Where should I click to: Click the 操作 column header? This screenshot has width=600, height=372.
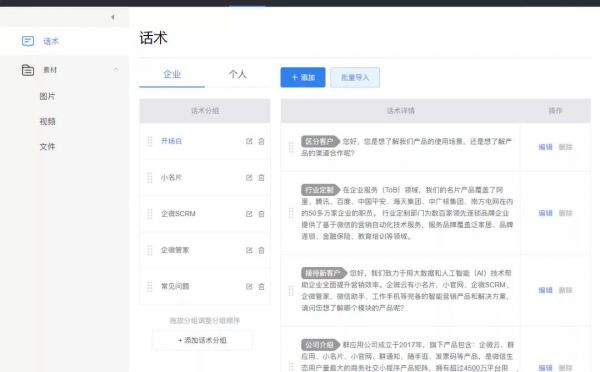555,111
